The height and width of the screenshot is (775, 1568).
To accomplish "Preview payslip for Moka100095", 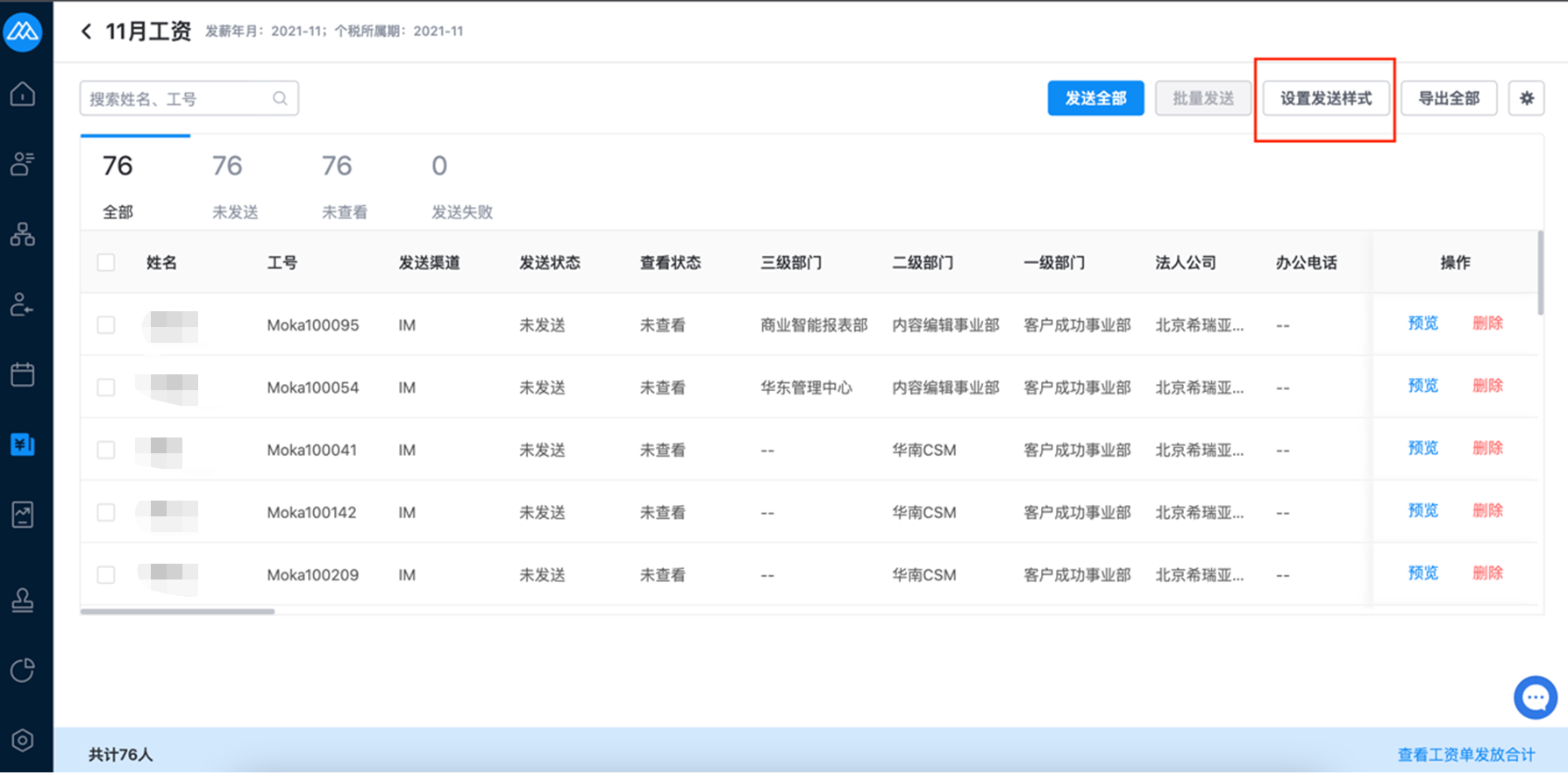I will 1422,324.
